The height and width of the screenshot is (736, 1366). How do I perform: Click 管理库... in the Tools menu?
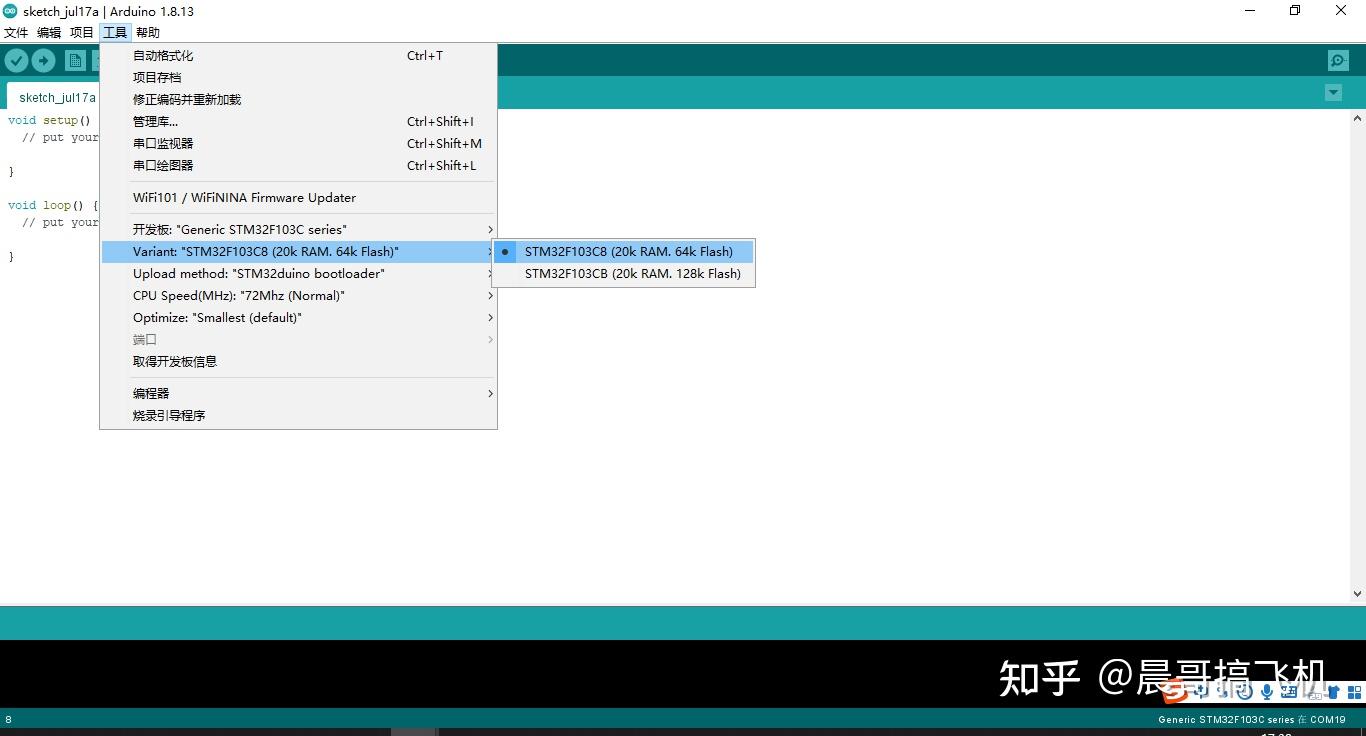click(155, 121)
